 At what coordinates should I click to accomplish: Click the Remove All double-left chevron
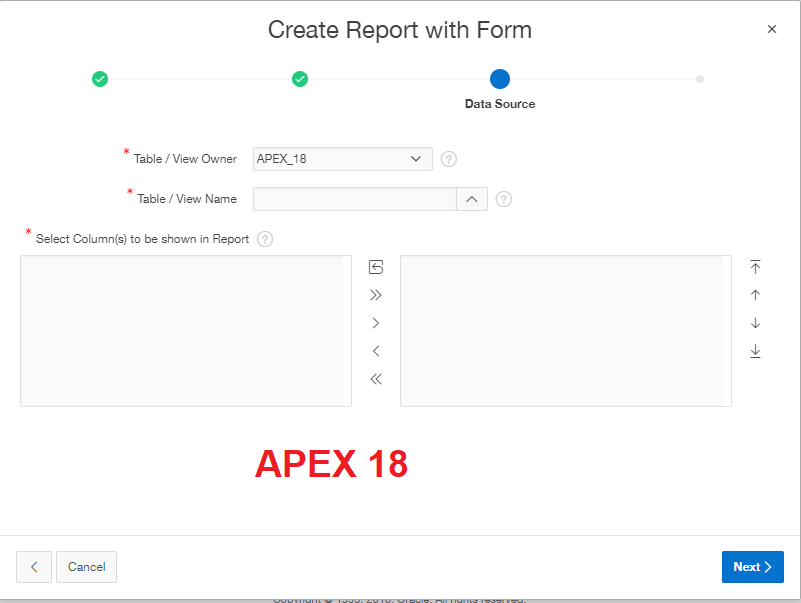click(376, 379)
